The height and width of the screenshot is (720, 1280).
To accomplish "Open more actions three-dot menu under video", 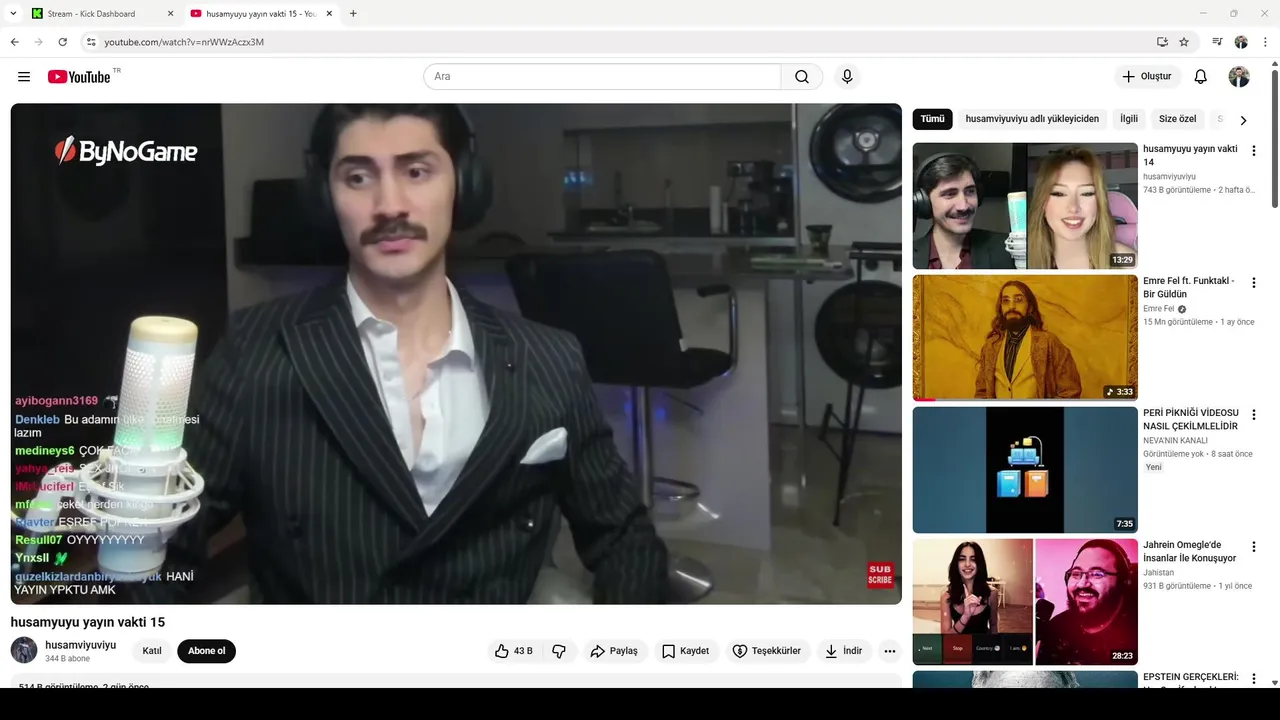I will pyautogui.click(x=890, y=651).
